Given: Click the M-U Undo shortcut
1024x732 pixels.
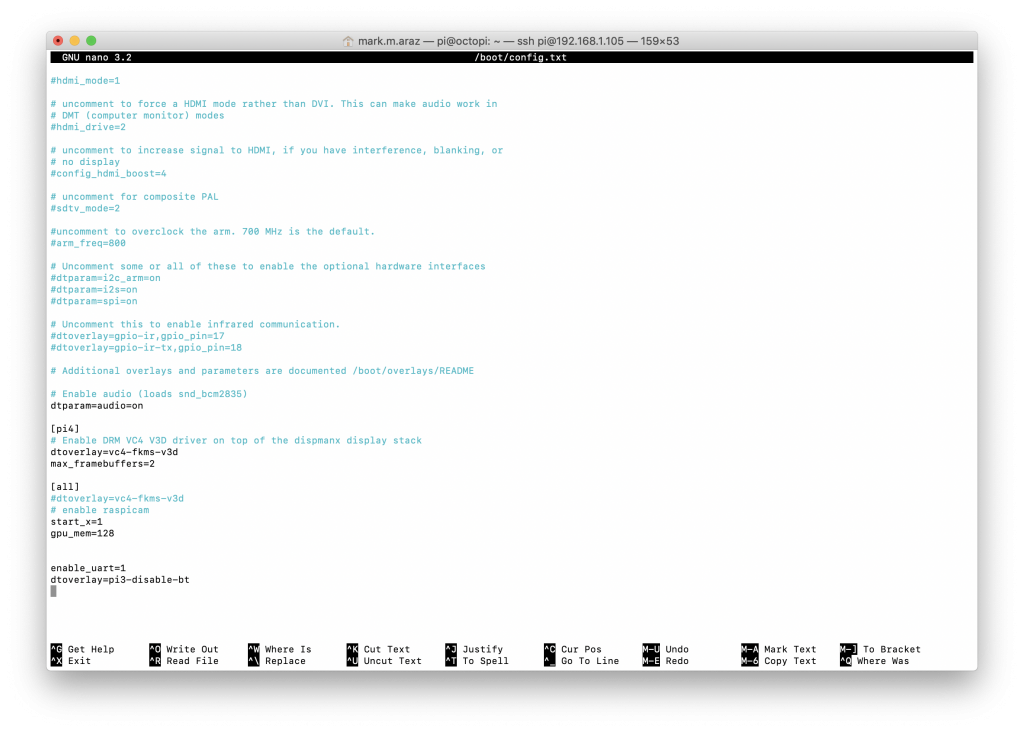Looking at the screenshot, I should click(x=665, y=649).
